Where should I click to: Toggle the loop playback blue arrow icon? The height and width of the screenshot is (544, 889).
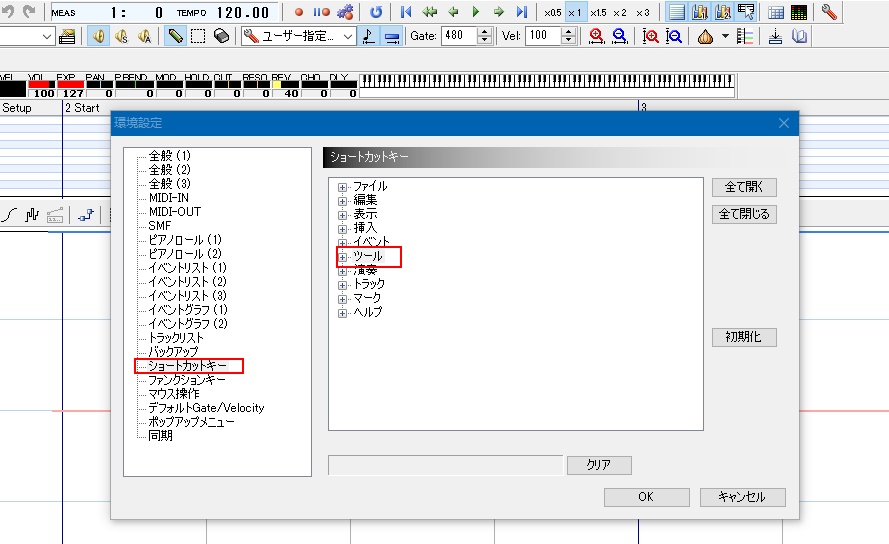click(x=376, y=12)
